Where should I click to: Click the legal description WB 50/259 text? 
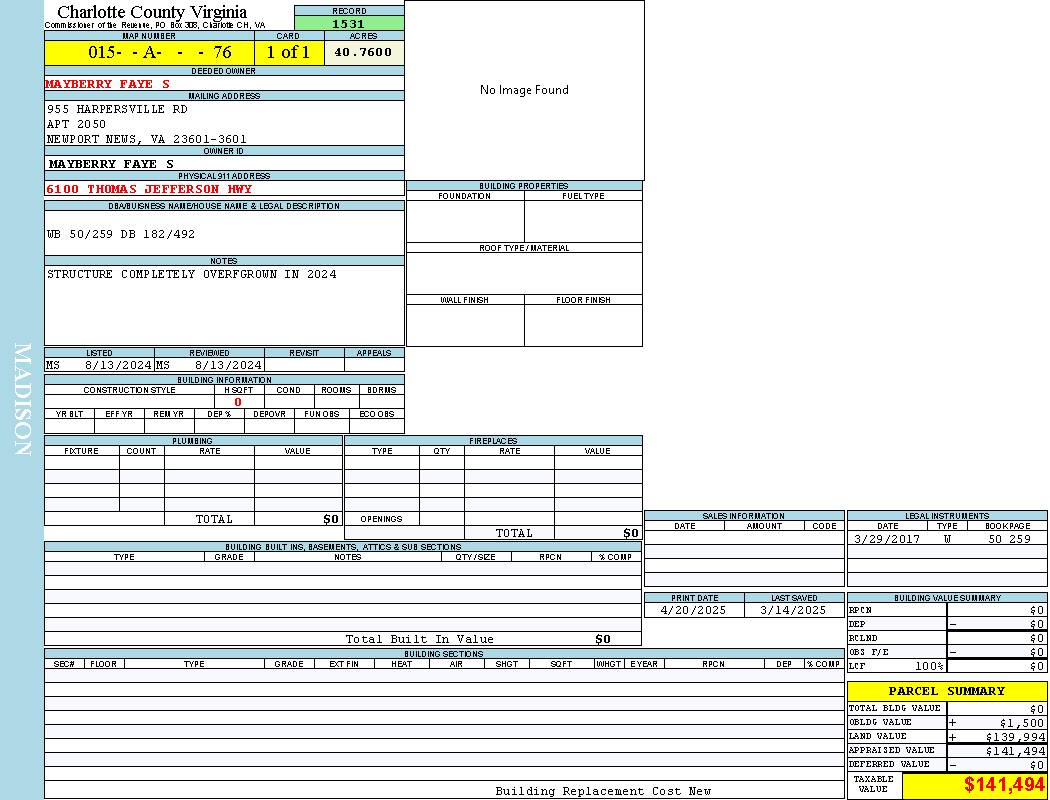pos(121,234)
